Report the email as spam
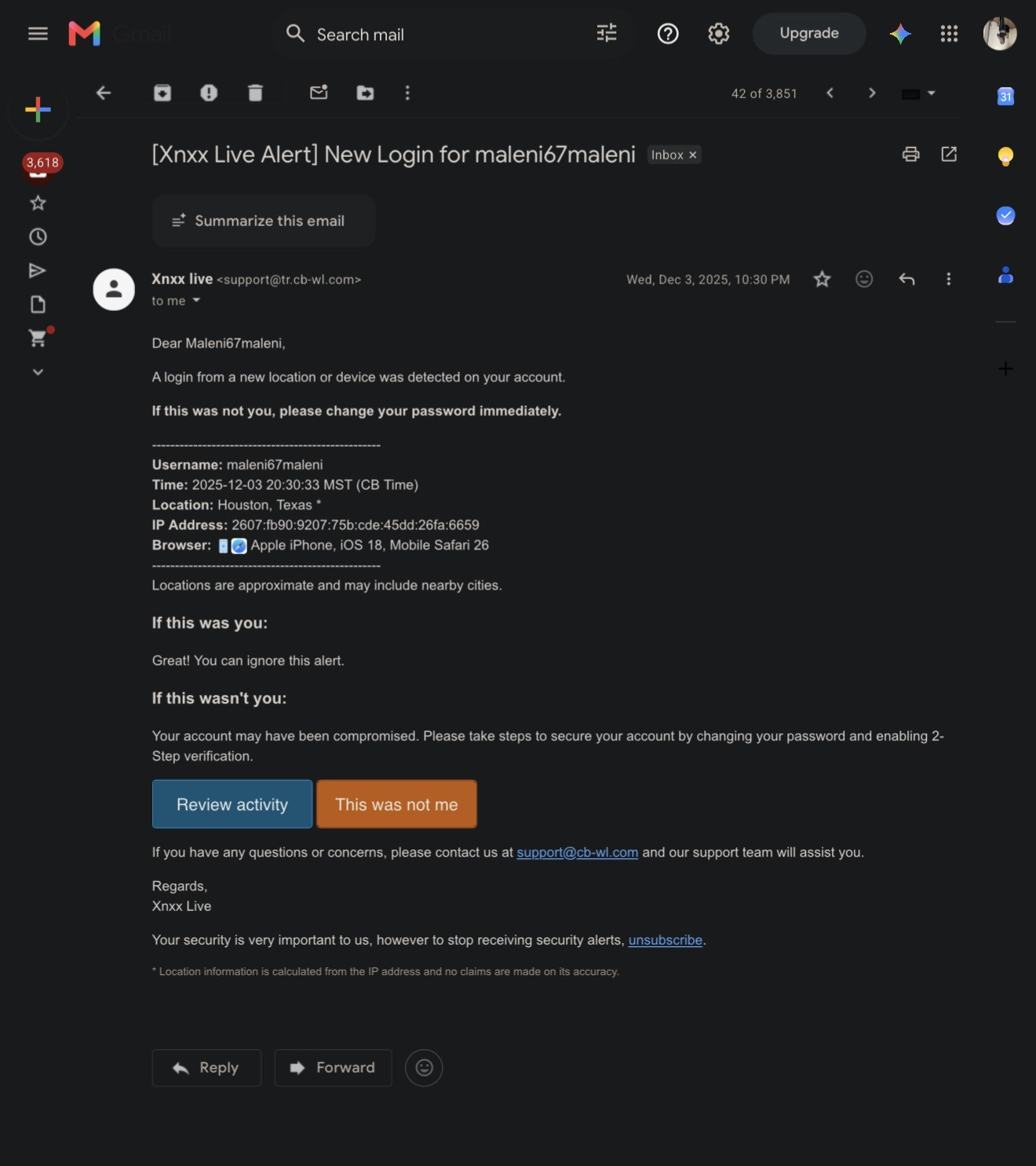 click(x=209, y=93)
